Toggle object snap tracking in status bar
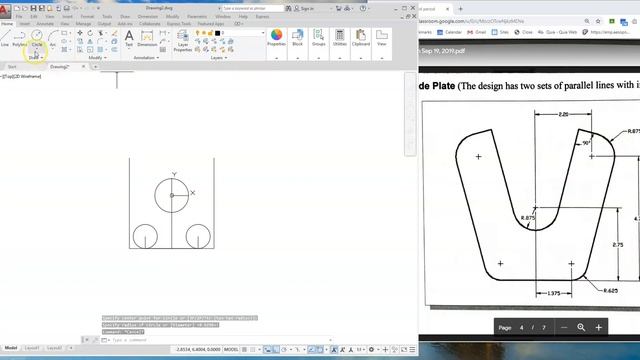Image resolution: width=640 pixels, height=360 pixels. click(x=311, y=349)
